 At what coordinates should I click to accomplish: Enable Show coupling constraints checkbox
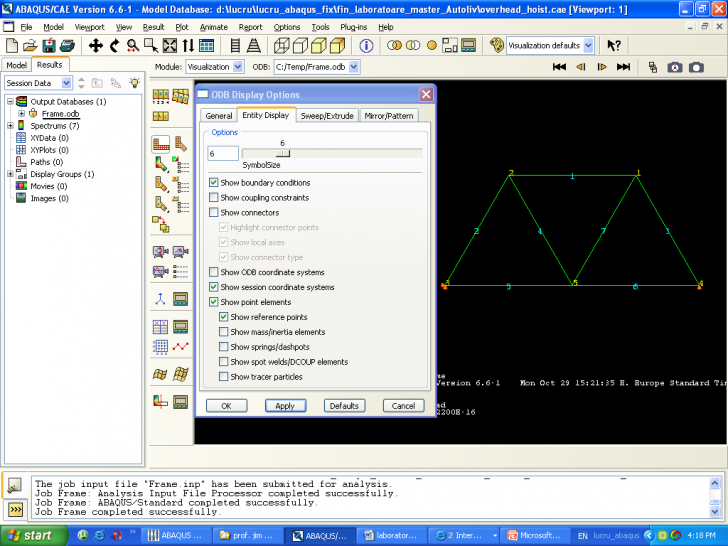point(214,198)
